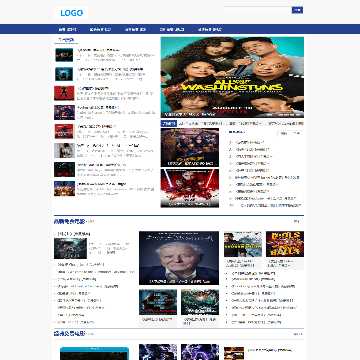Click the LOGO image in the header
The image size is (360, 360).
pyautogui.click(x=71, y=13)
